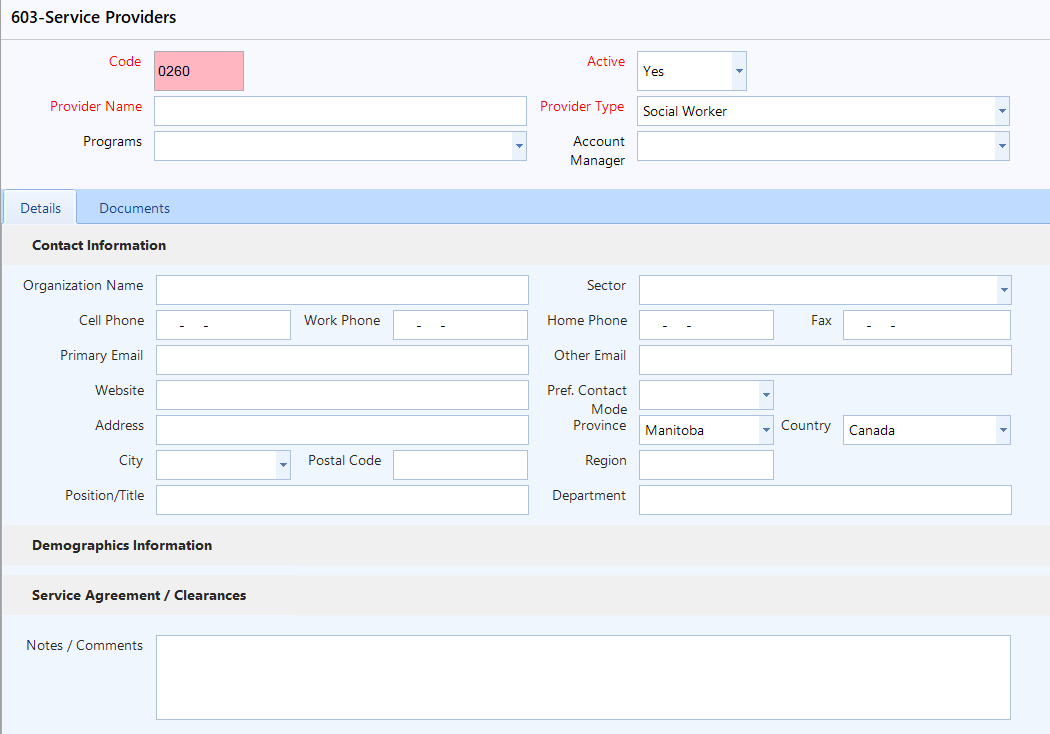The height and width of the screenshot is (734, 1050).
Task: Click the Primary Email field
Action: coord(342,360)
